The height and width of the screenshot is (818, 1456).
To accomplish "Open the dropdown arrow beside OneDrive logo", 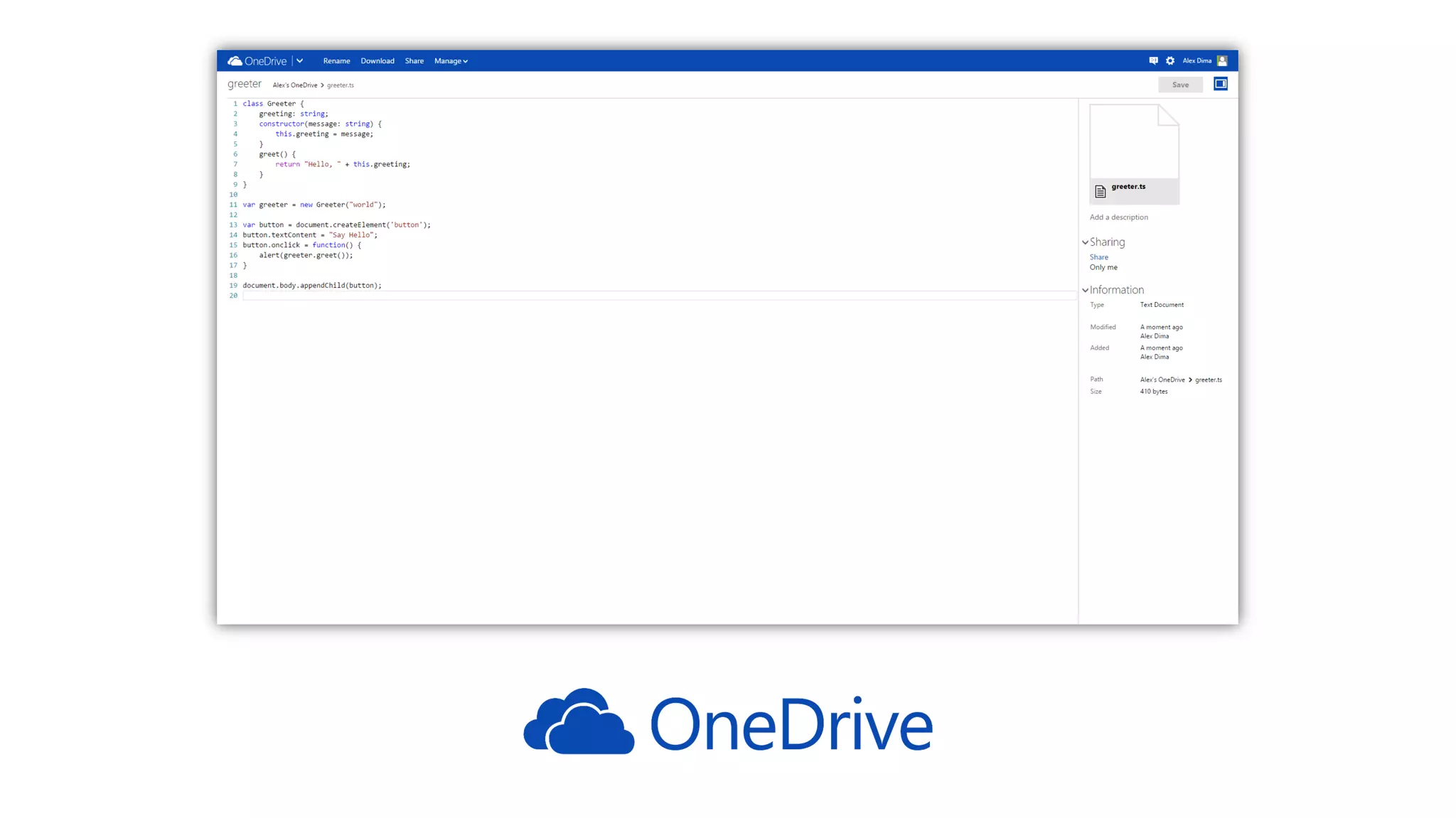I will [x=300, y=61].
